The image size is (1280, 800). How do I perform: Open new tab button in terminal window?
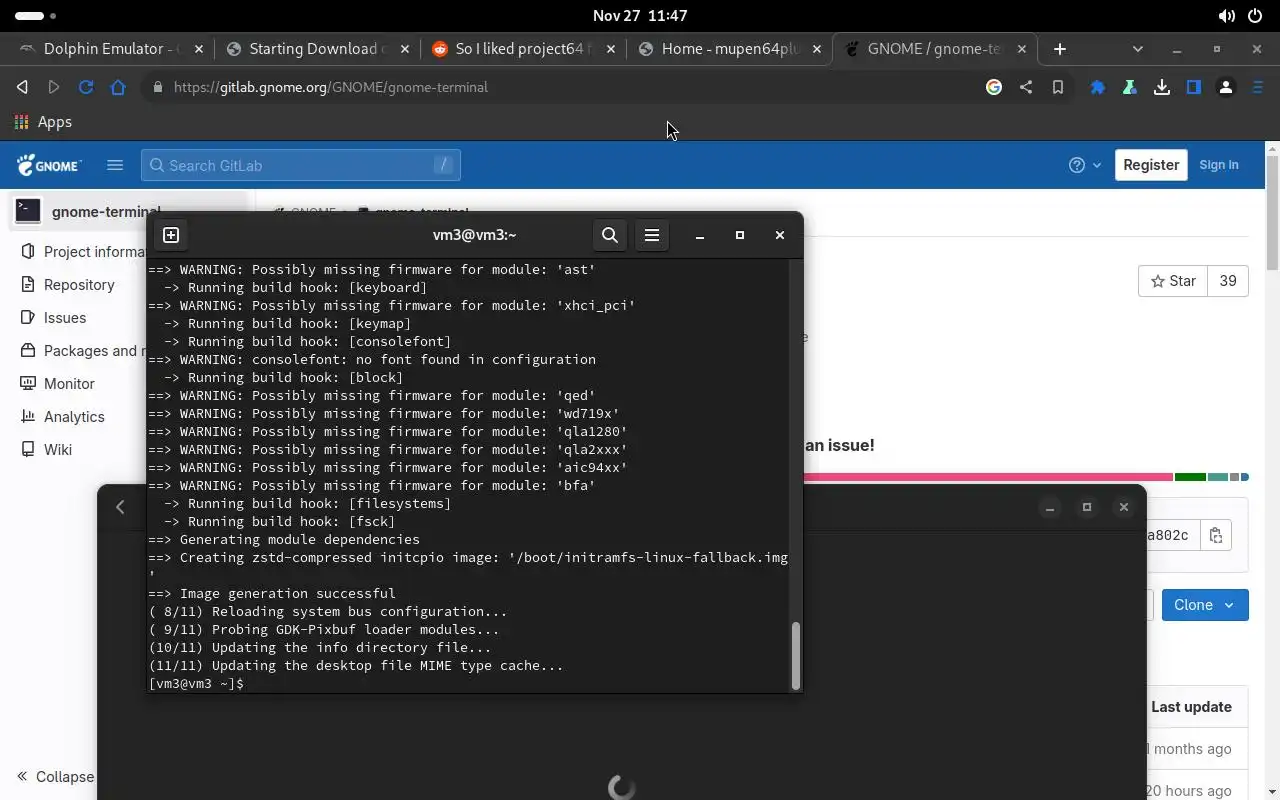click(x=171, y=235)
